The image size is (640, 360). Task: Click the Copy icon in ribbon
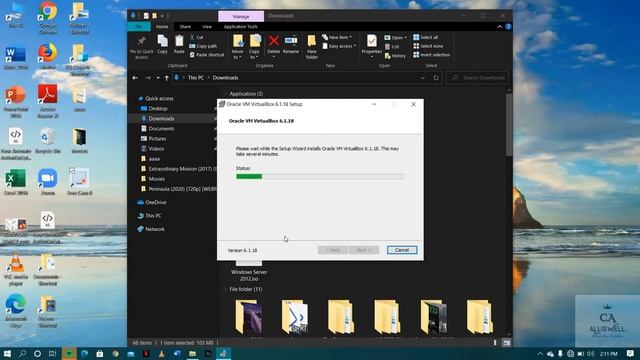[x=162, y=41]
